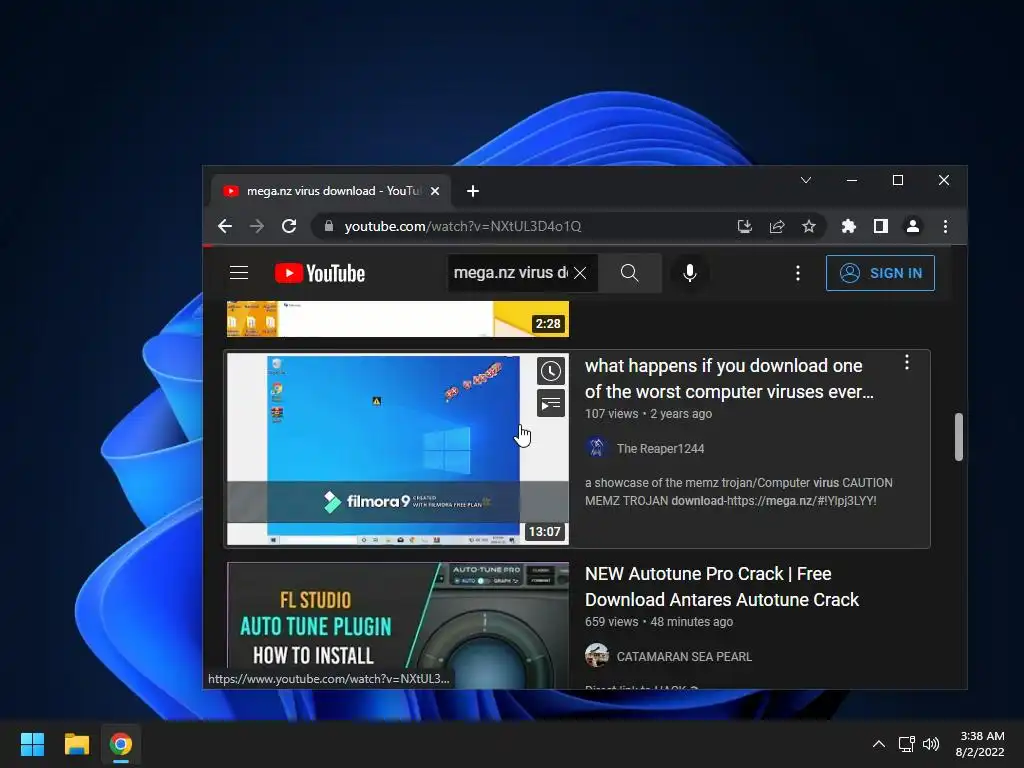1024x768 pixels.
Task: Click the YouTube search magnifier button
Action: pos(630,273)
